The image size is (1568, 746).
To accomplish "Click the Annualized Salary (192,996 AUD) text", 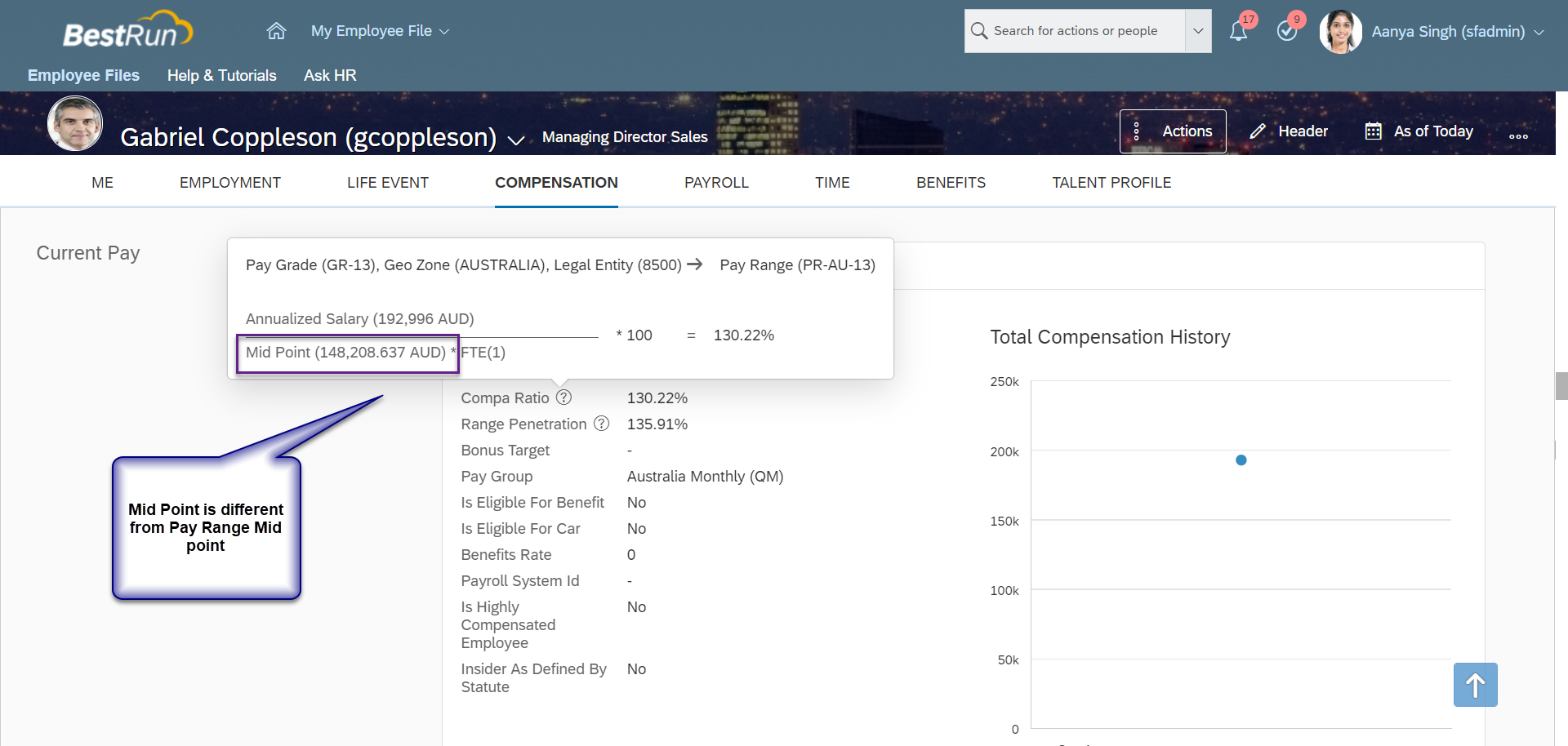I will (x=360, y=319).
